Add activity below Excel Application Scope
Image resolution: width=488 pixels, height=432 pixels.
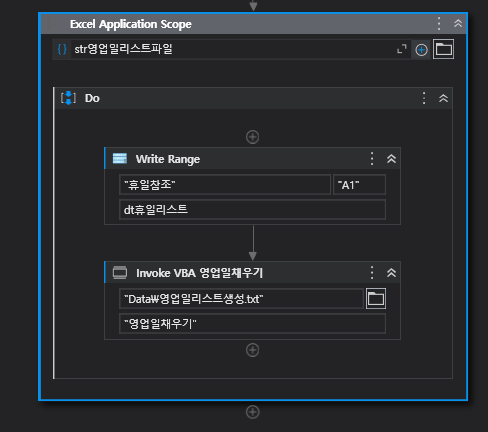tap(252, 412)
